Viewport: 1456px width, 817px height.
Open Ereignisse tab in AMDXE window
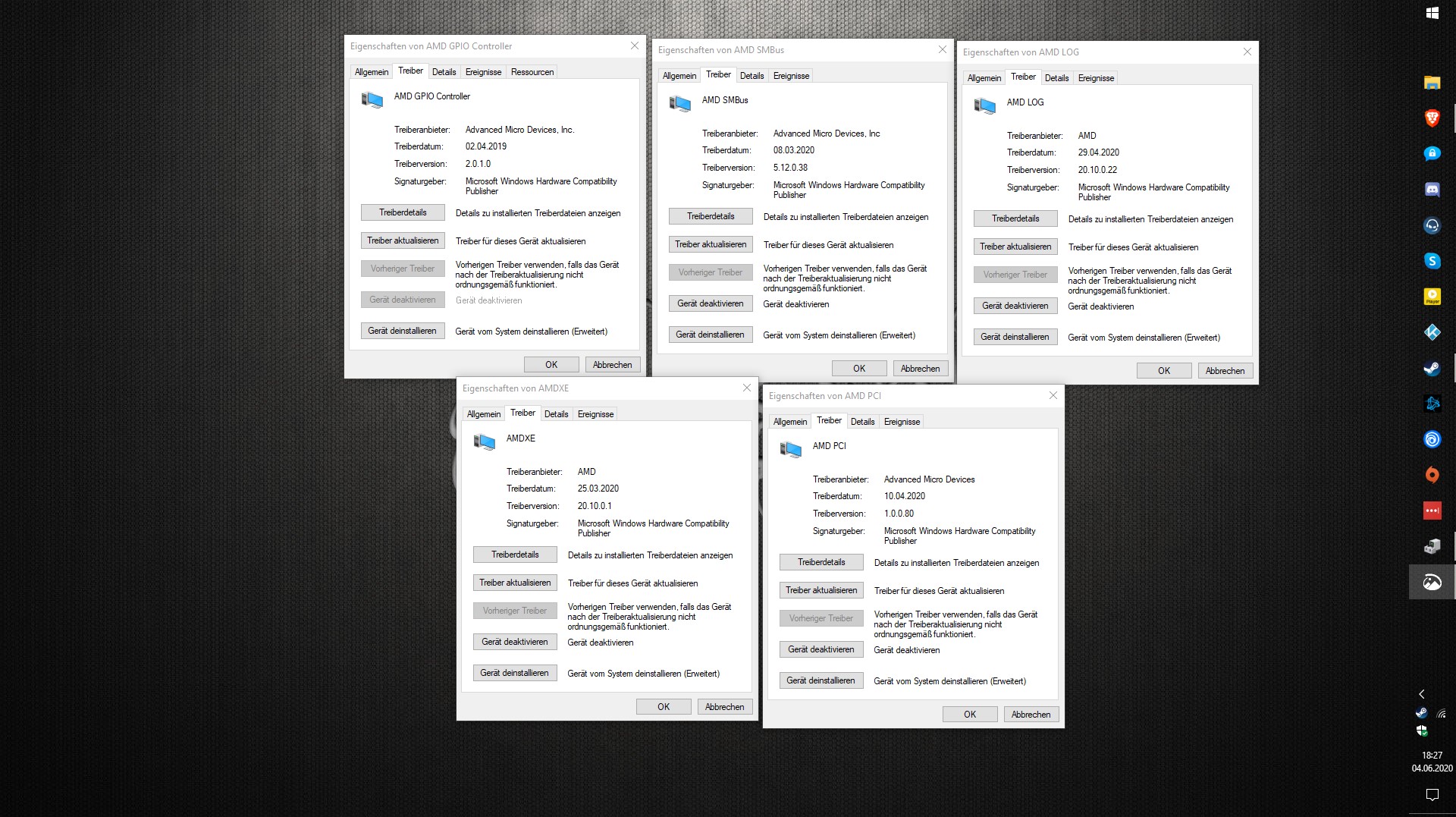[x=595, y=414]
